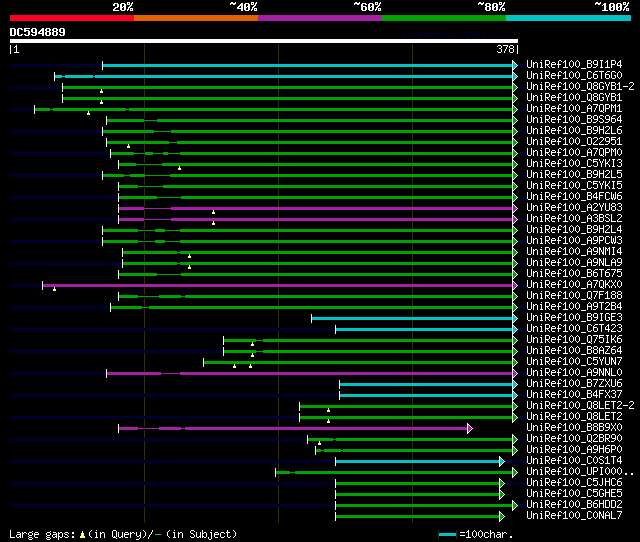Click the white query sequence bar

(264, 41)
